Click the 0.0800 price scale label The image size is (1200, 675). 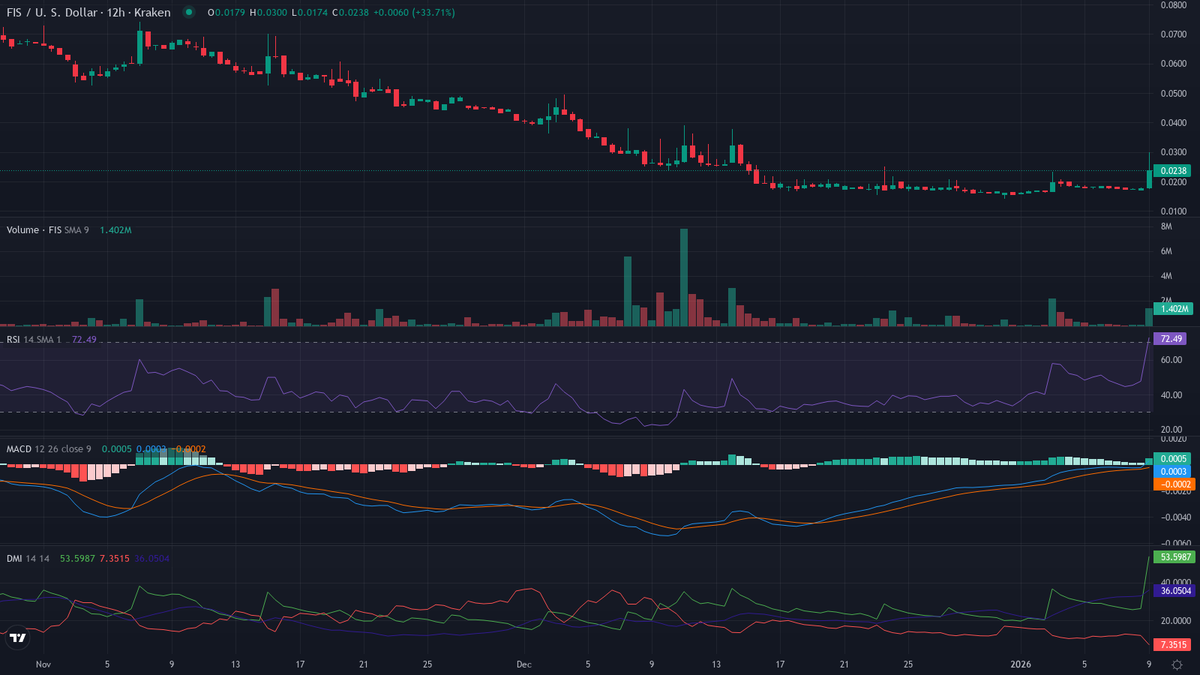pyautogui.click(x=1174, y=5)
